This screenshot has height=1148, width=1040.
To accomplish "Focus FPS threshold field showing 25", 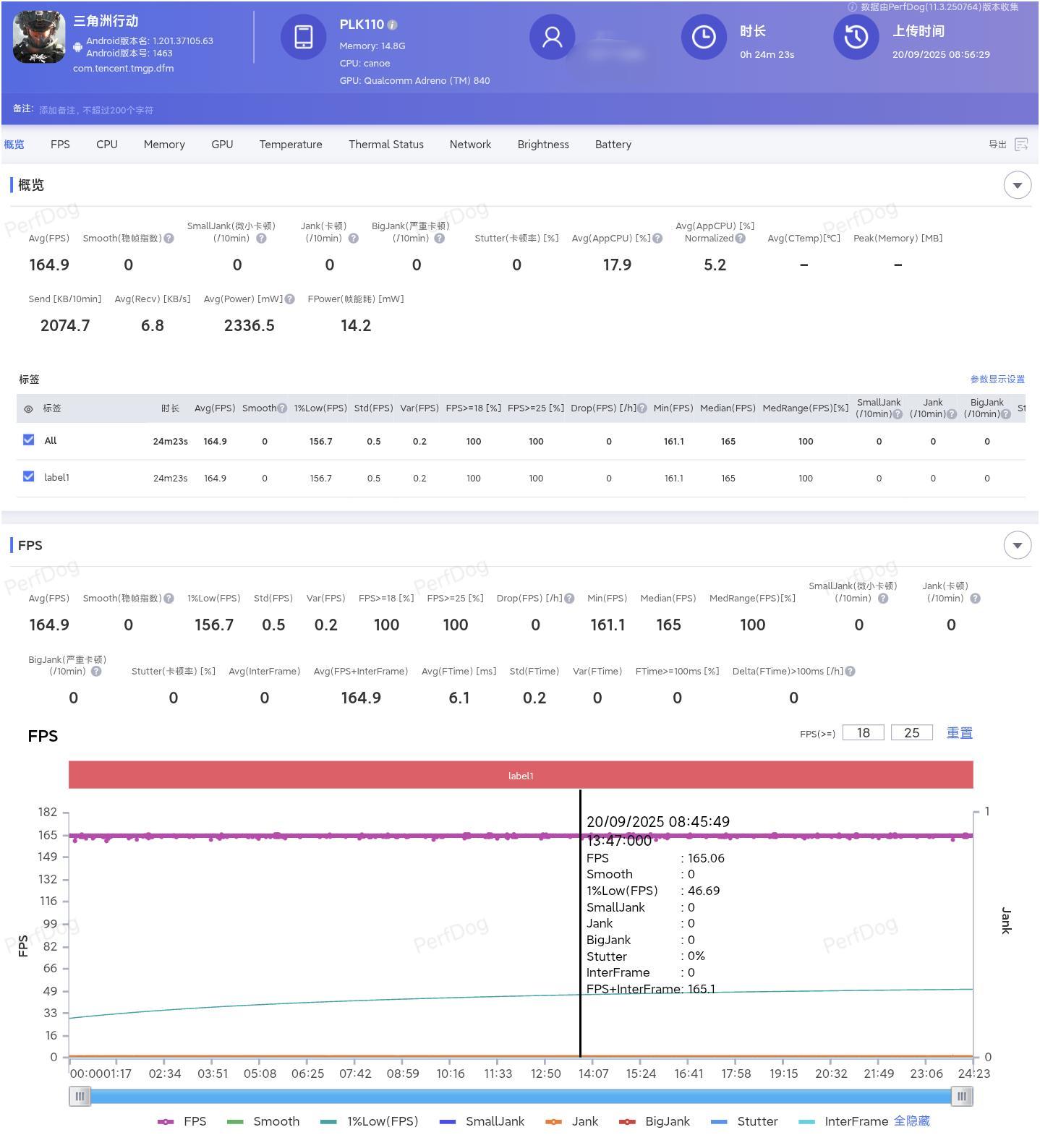I will [x=912, y=733].
